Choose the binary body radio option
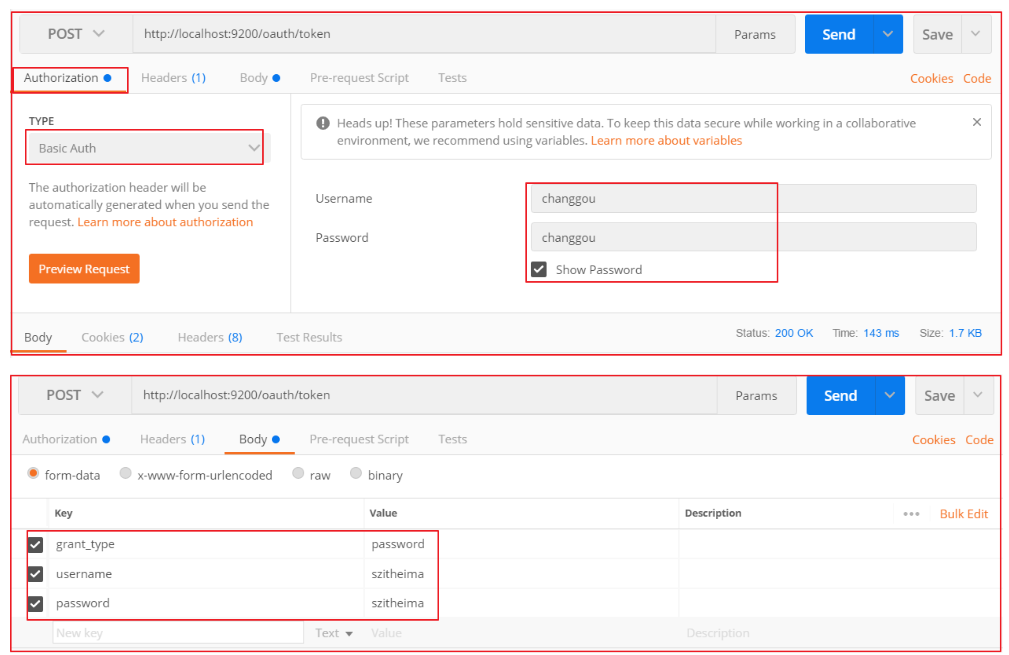1009x655 pixels. click(356, 474)
